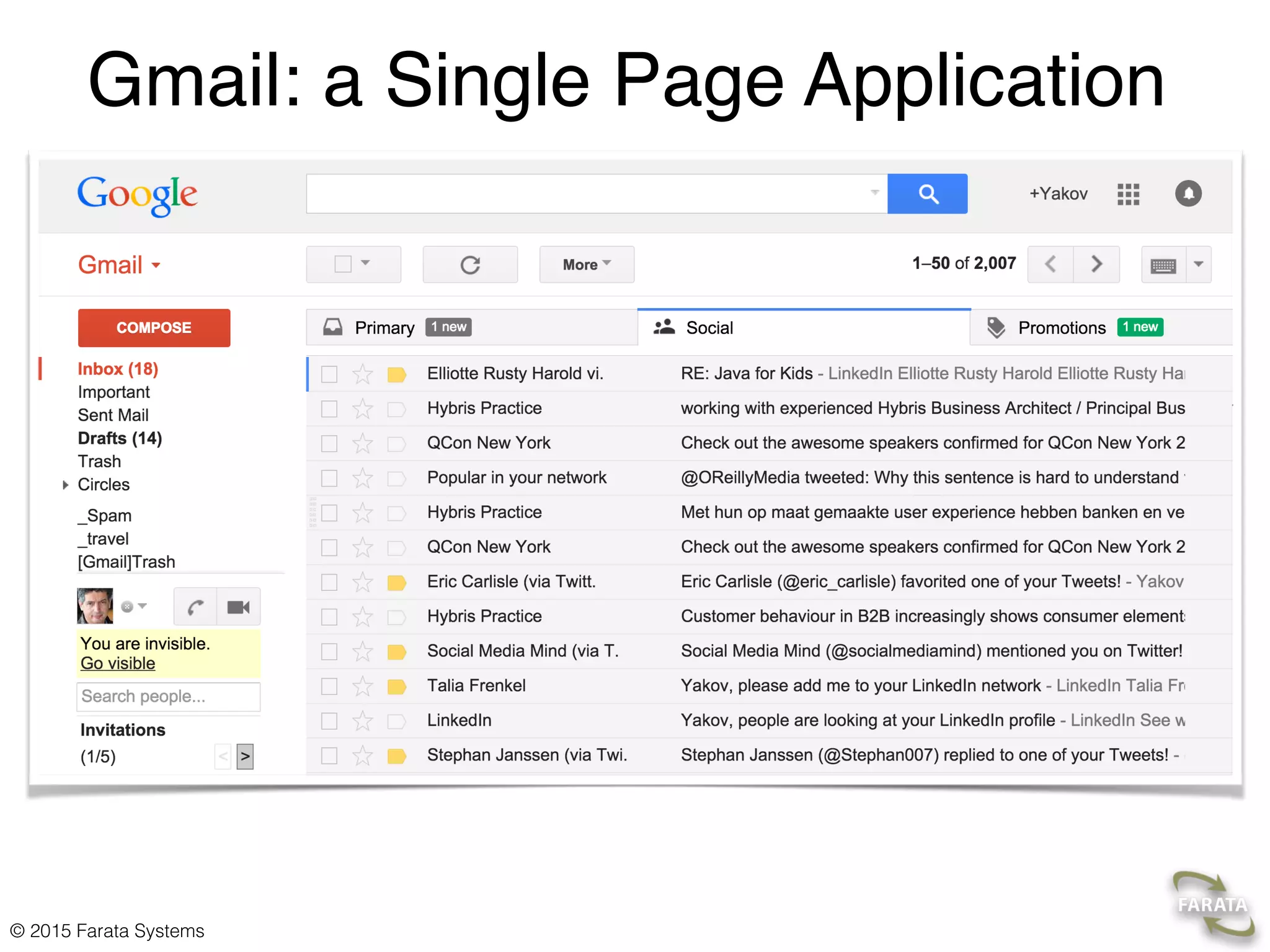Open the More actions dropdown
The image size is (1270, 952).
click(586, 265)
